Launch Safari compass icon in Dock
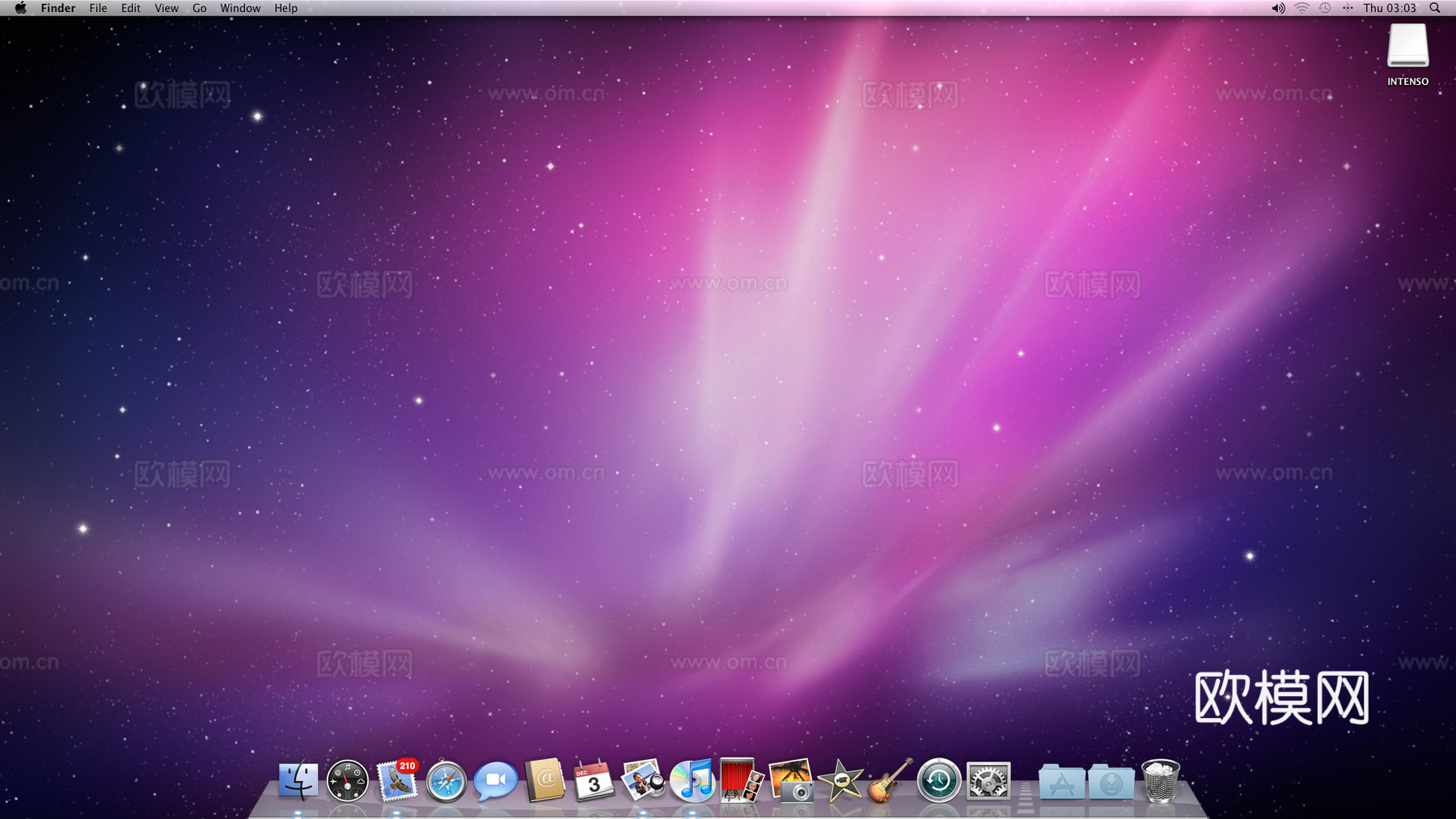Screen dimensions: 1456x819 click(447, 781)
